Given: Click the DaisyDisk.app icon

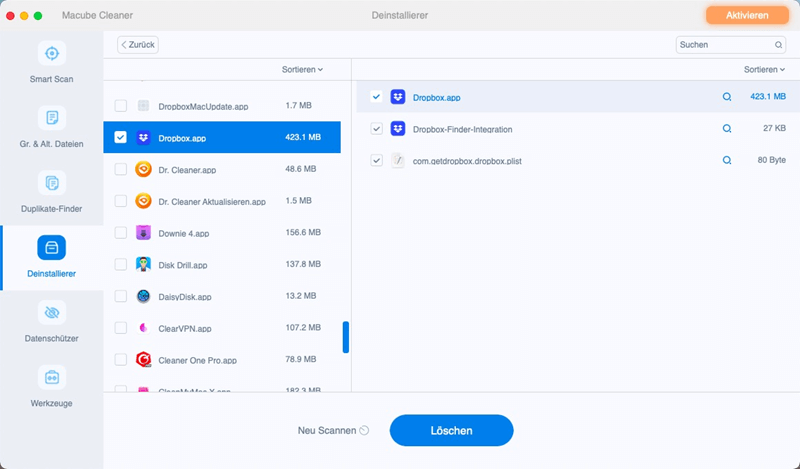Looking at the screenshot, I should pos(143,296).
